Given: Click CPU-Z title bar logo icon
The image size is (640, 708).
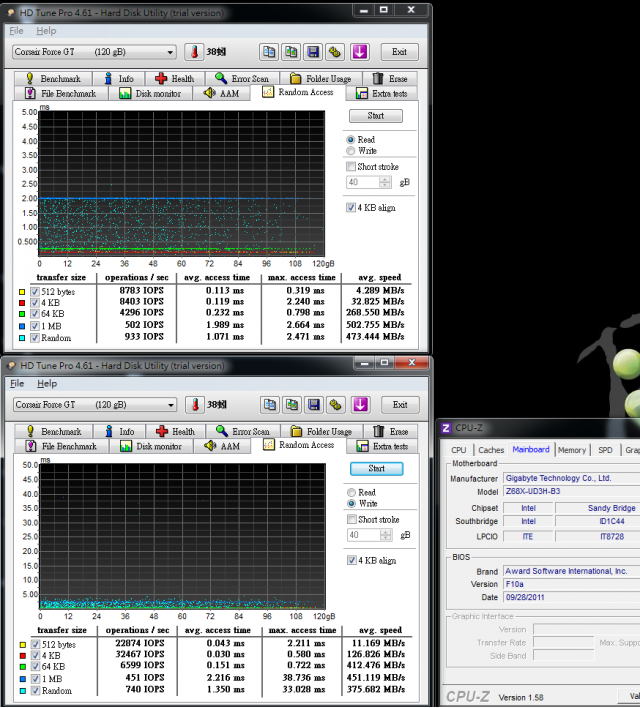Looking at the screenshot, I should (446, 428).
